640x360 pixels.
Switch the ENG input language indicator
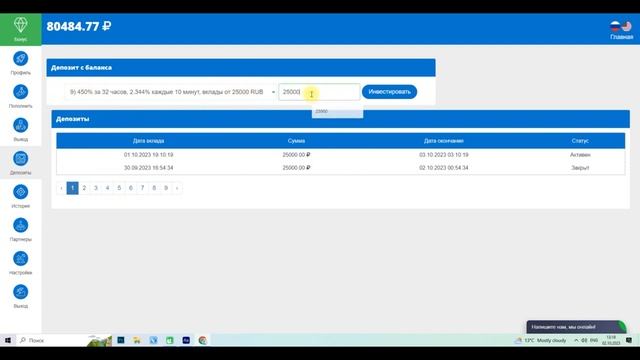coord(594,340)
